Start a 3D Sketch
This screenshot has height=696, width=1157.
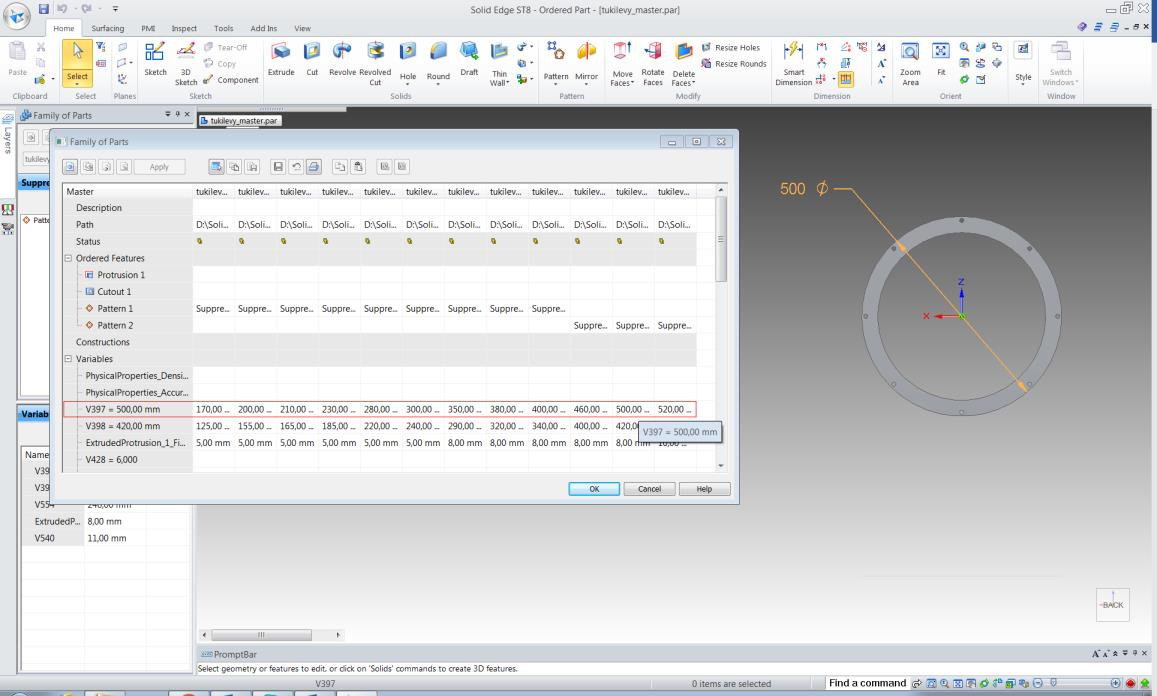coord(186,63)
